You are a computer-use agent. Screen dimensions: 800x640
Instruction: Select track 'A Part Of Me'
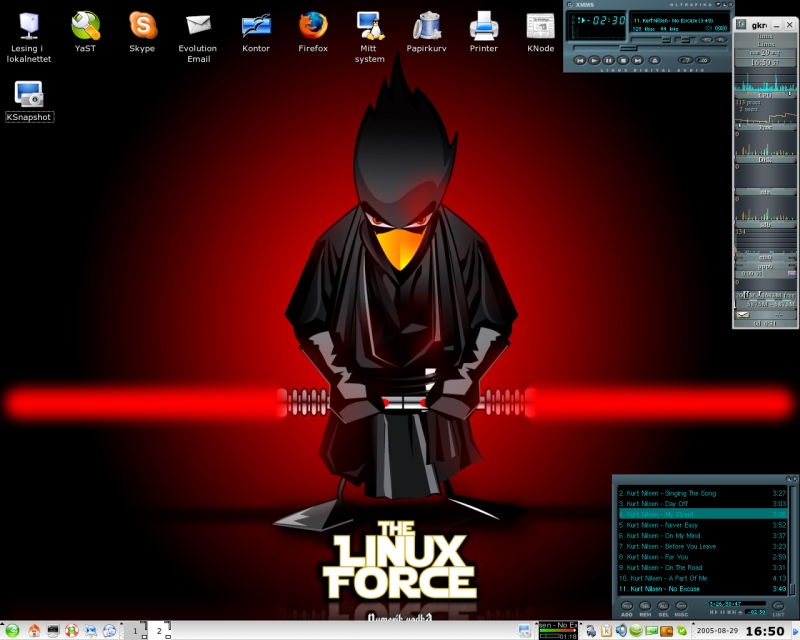[703, 578]
